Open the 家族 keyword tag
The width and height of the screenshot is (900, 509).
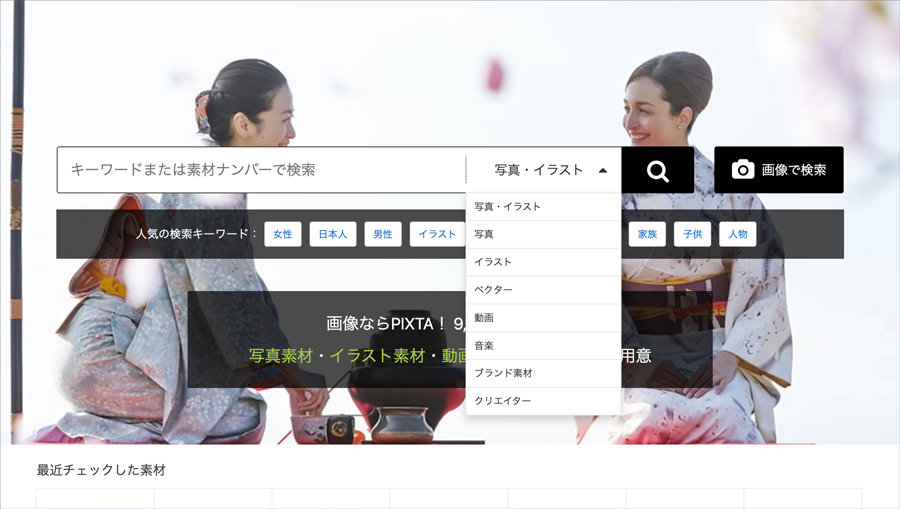pyautogui.click(x=647, y=234)
